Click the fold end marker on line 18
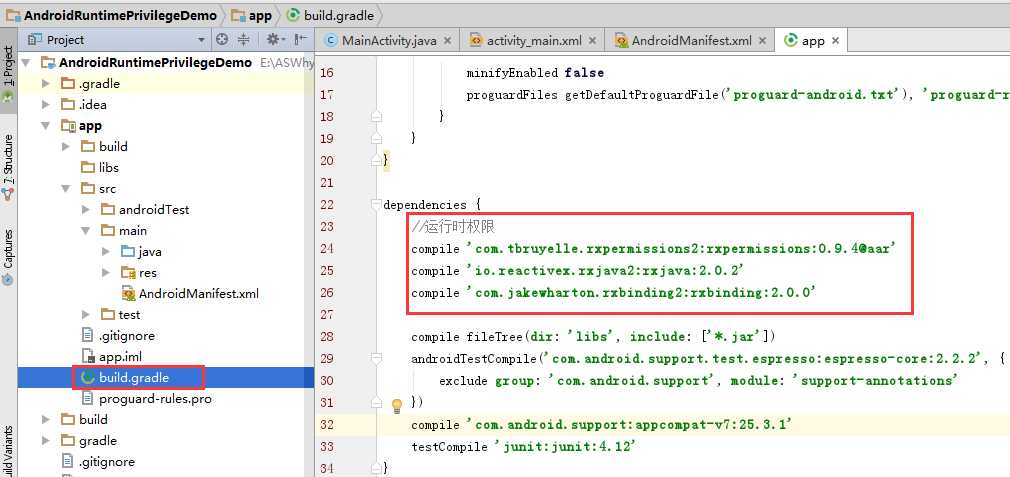1010x477 pixels. coord(376,117)
